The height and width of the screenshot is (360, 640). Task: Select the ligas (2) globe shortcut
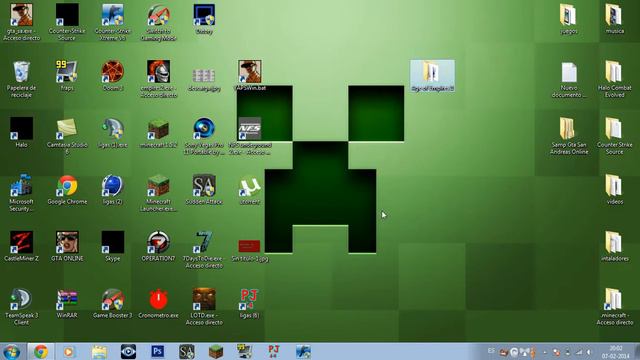(113, 190)
